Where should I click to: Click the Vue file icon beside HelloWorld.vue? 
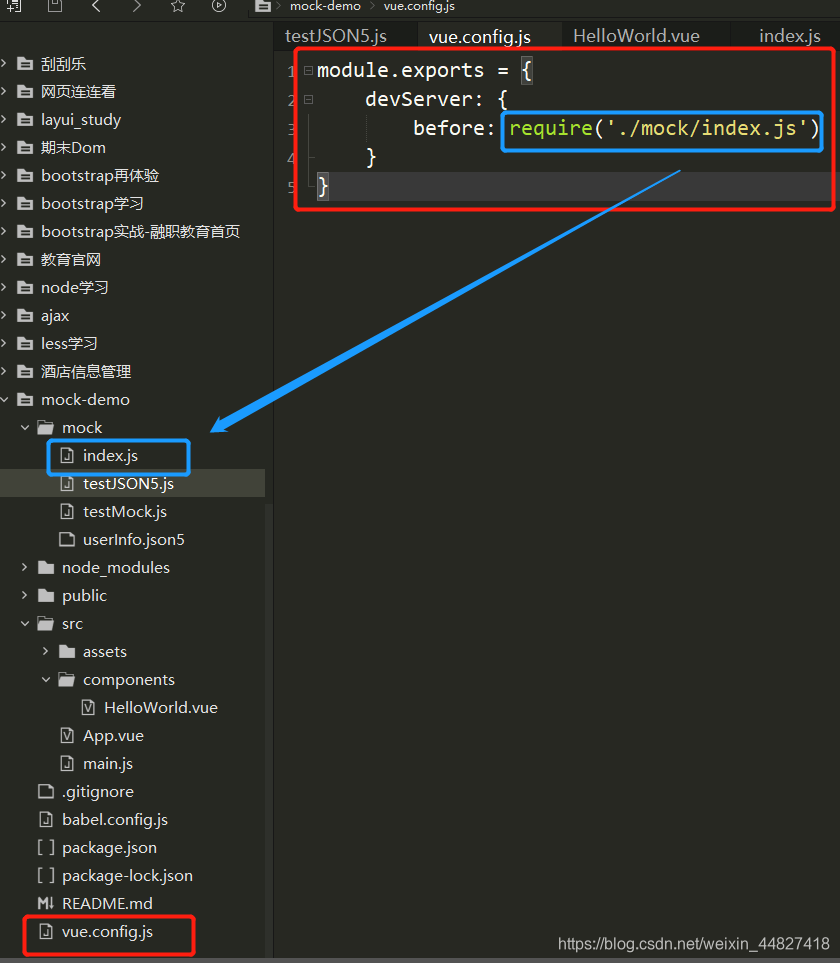point(88,708)
